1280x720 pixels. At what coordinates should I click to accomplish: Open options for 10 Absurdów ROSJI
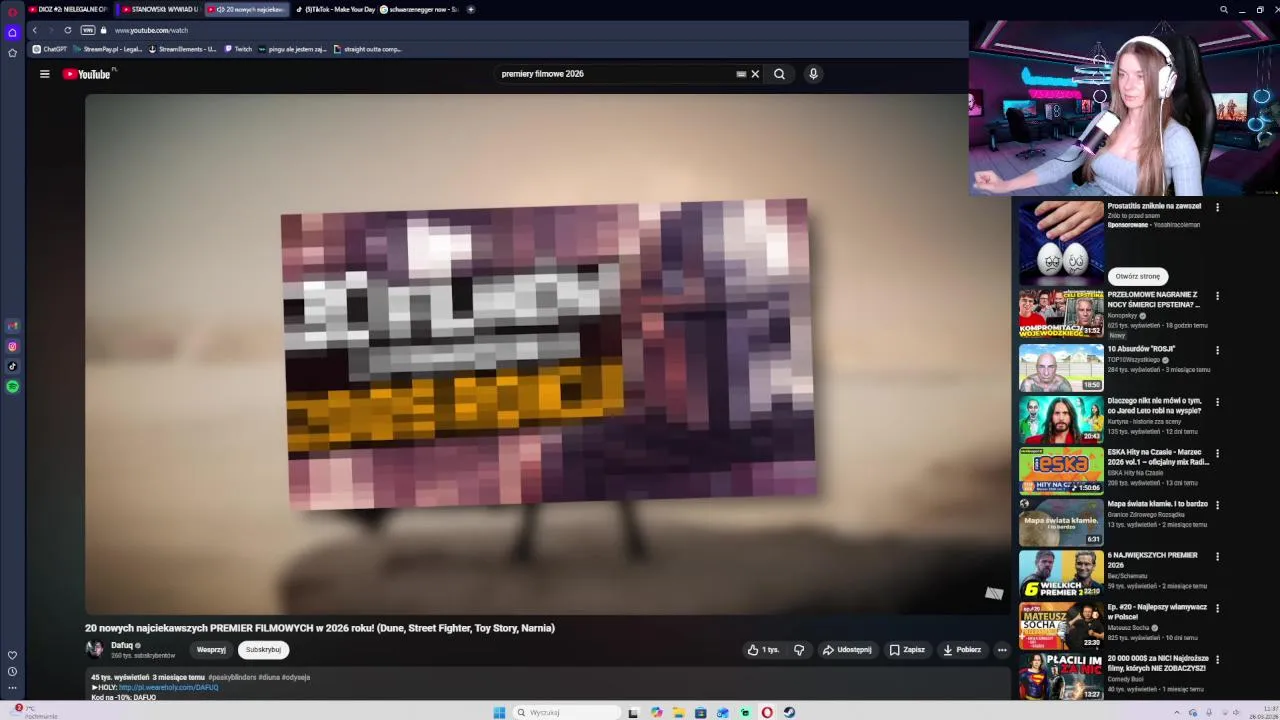[1217, 350]
